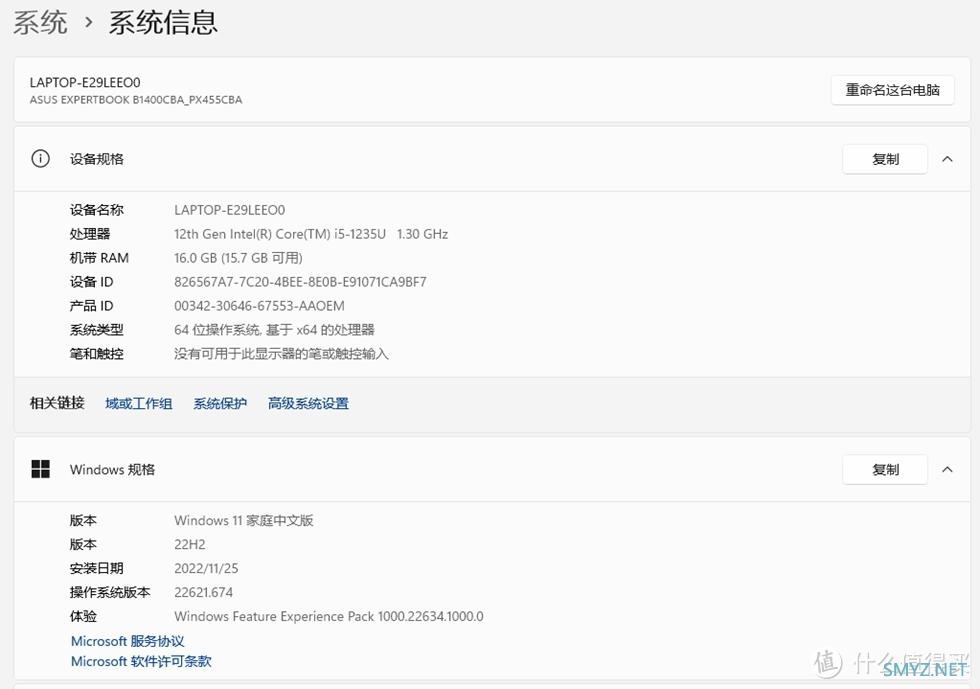Click the 机带 RAM label
The image size is (980, 689).
[99, 258]
